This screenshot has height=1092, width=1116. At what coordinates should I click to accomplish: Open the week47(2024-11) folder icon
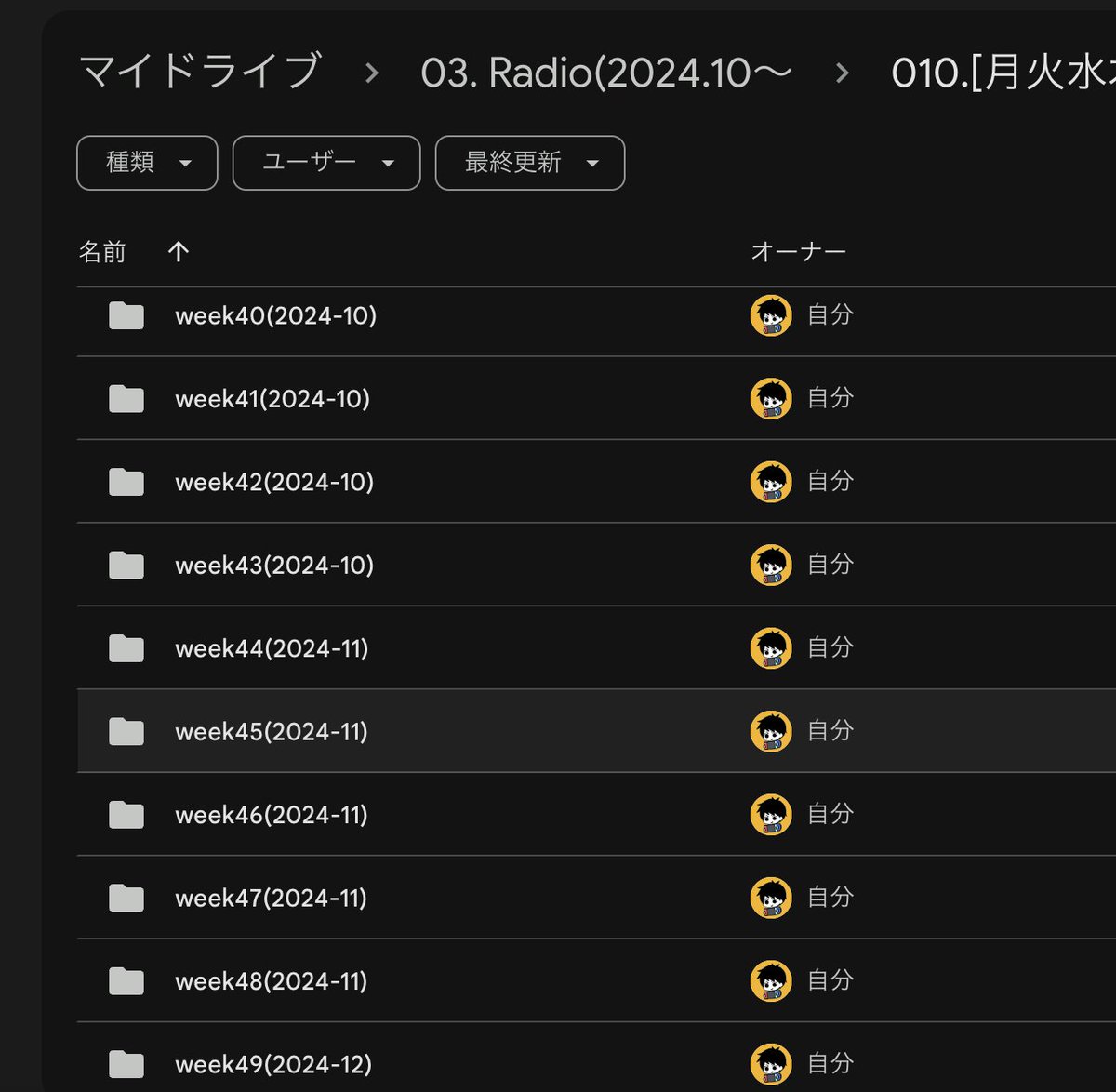pos(126,899)
